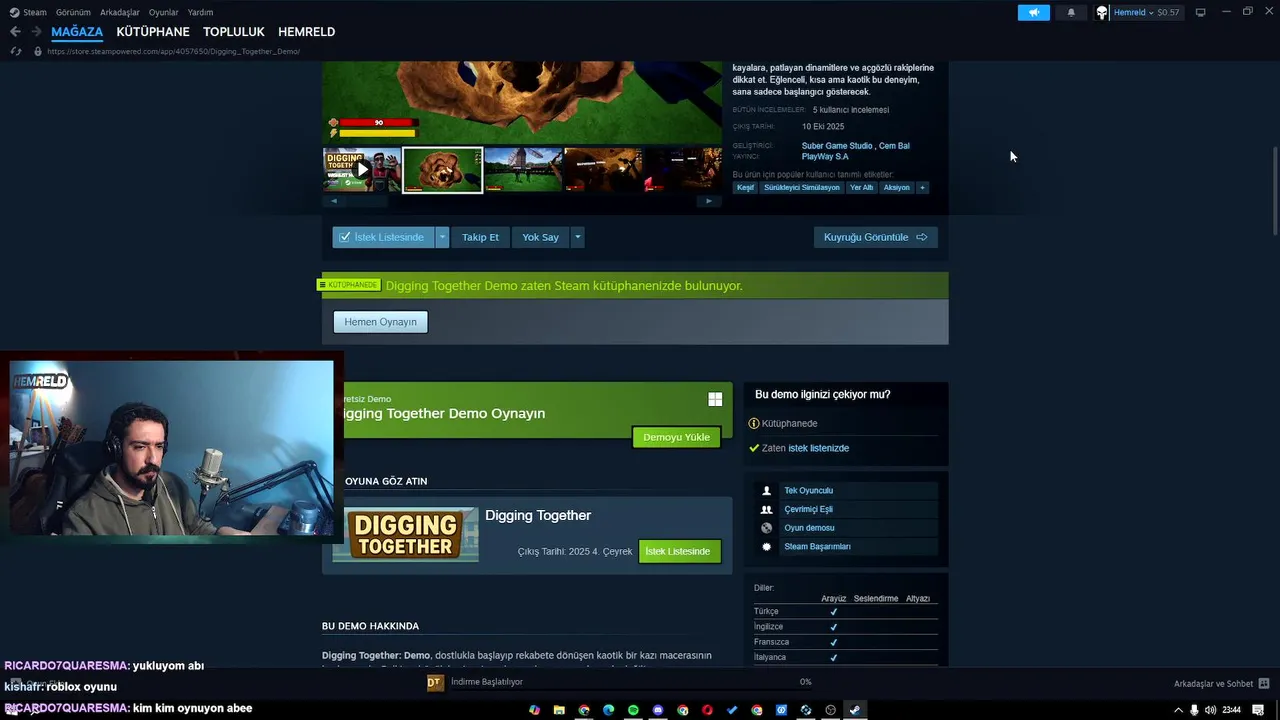
Task: Open the Çevrimiçi Eşli category link
Action: pyautogui.click(x=808, y=509)
